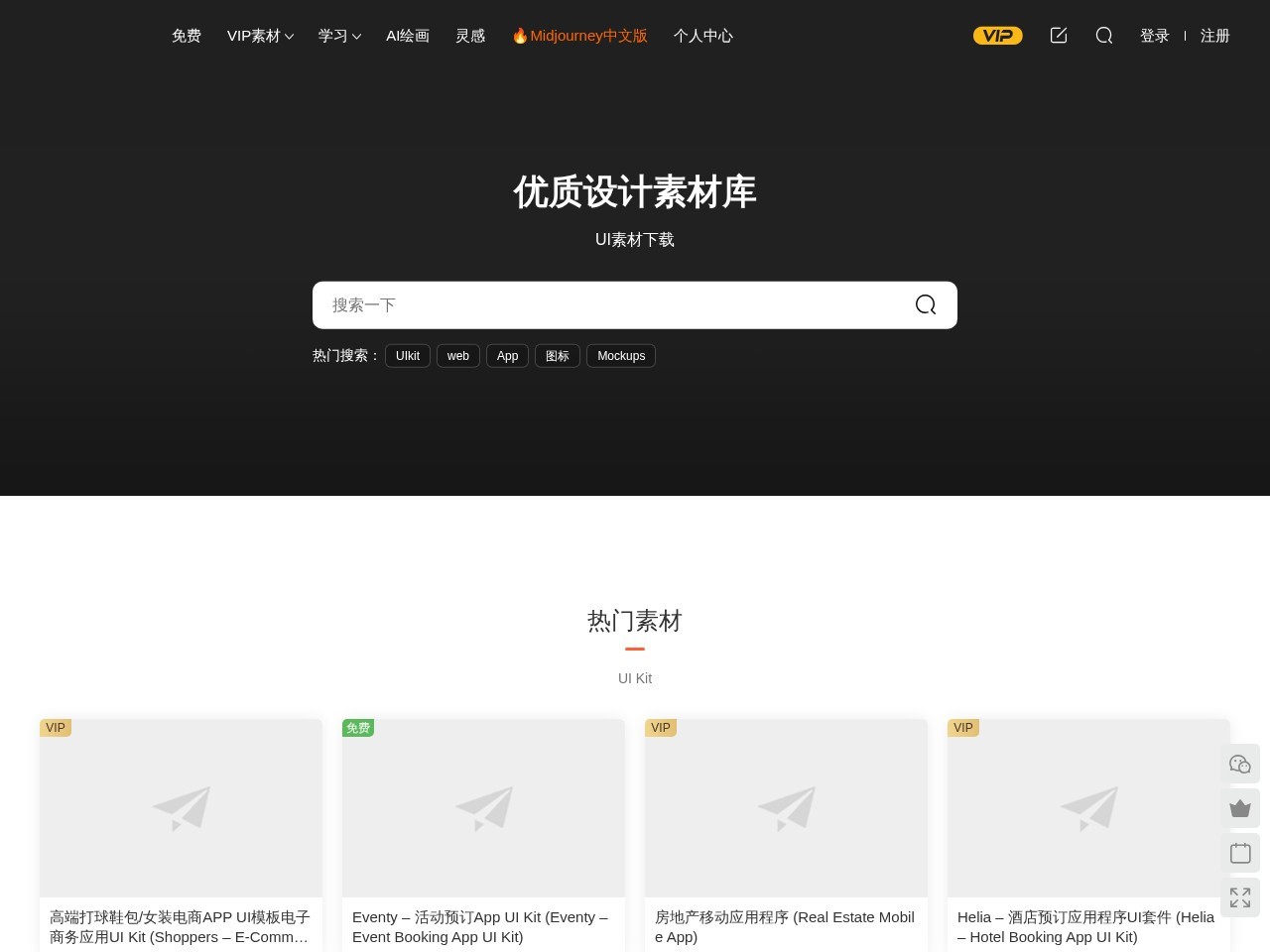Select the web hot search tag
The height and width of the screenshot is (952, 1270).
click(458, 356)
